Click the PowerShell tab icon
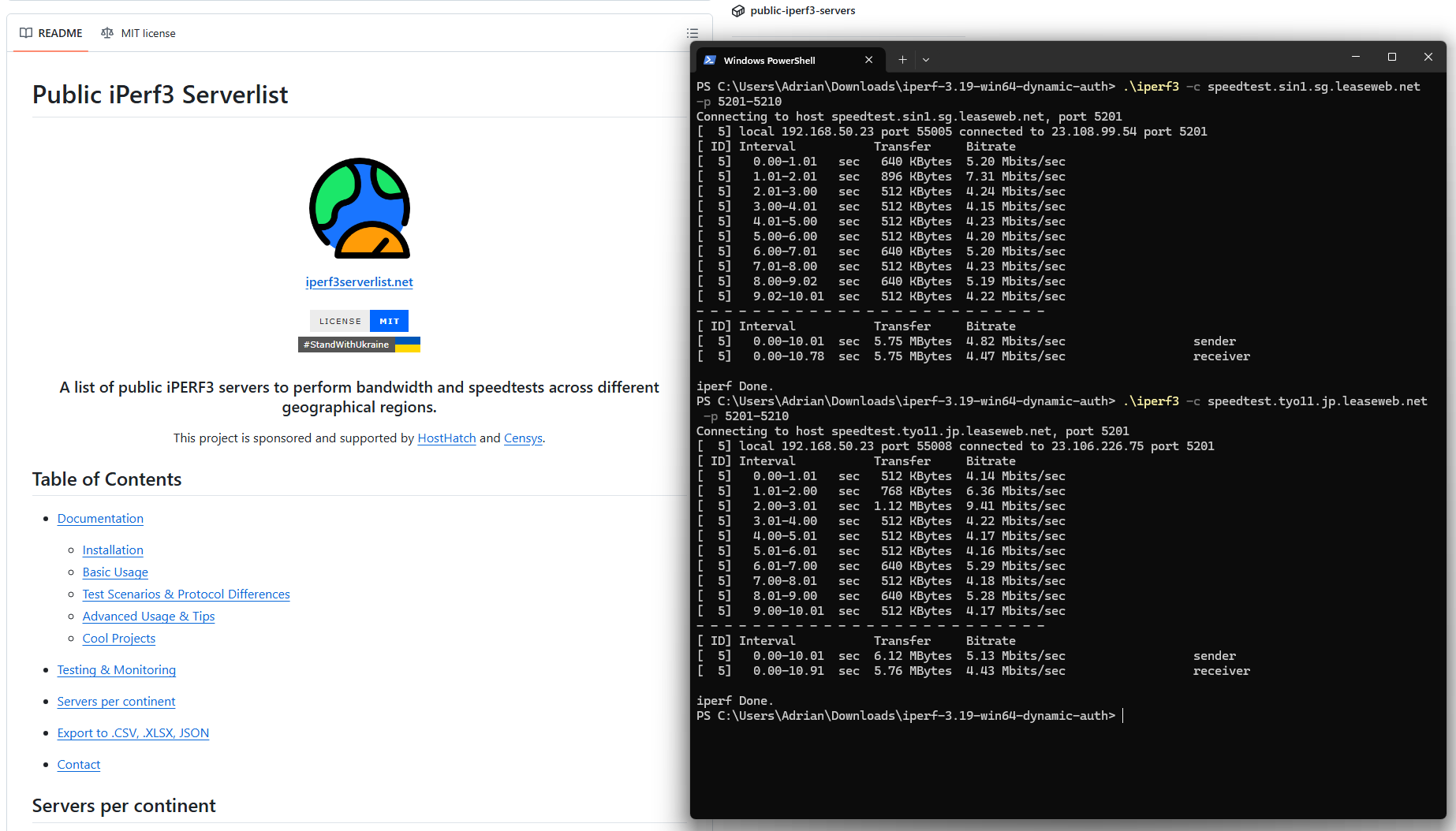1456x831 pixels. point(710,60)
